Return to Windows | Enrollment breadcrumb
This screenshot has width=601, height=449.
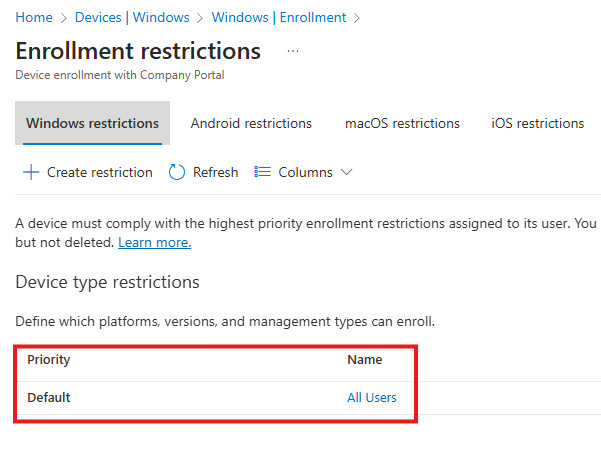(279, 17)
